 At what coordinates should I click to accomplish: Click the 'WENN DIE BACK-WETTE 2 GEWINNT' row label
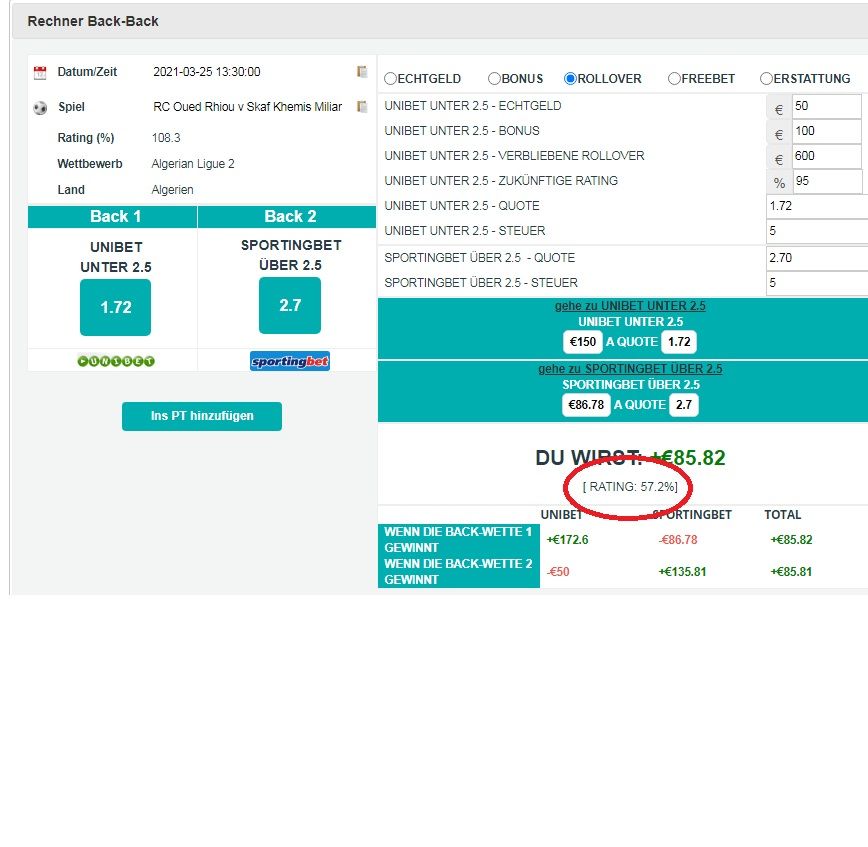[458, 572]
